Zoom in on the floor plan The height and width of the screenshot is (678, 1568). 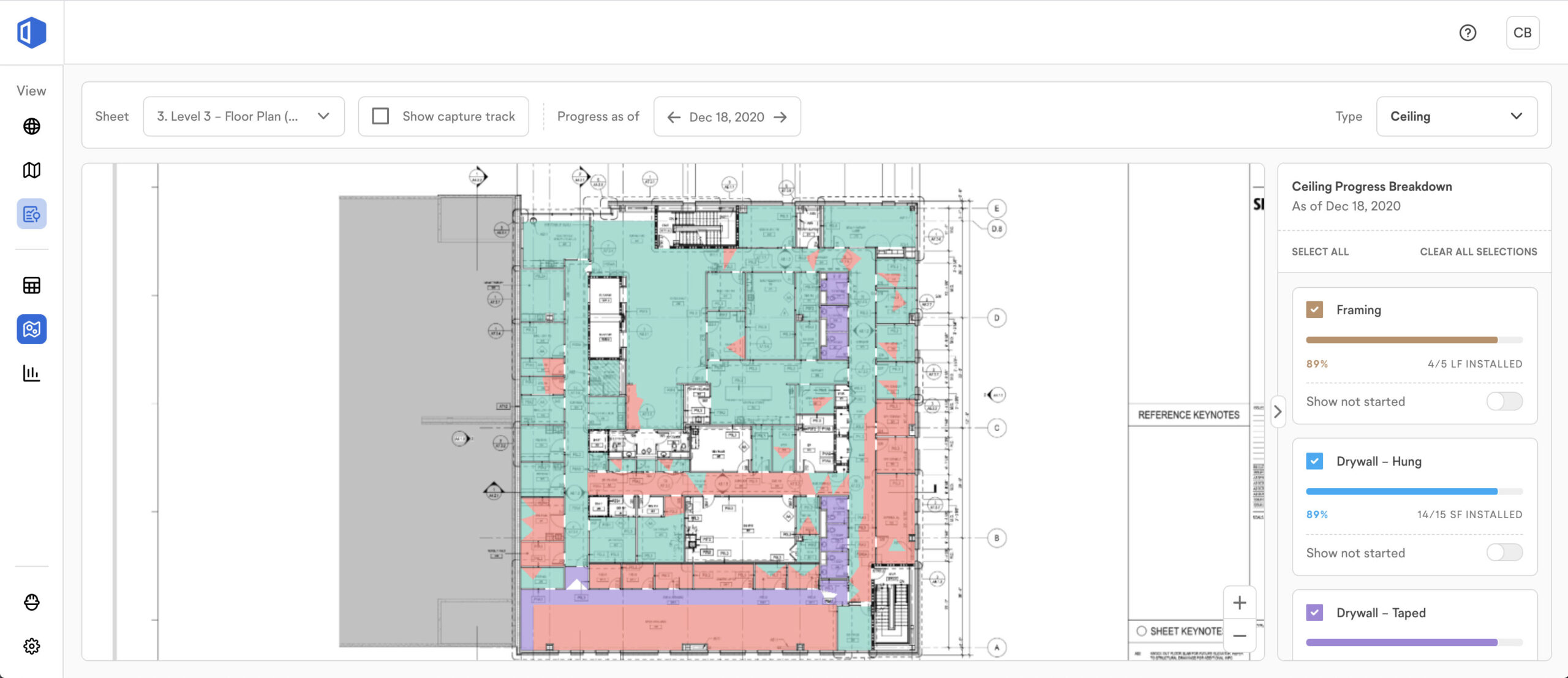pyautogui.click(x=1239, y=603)
